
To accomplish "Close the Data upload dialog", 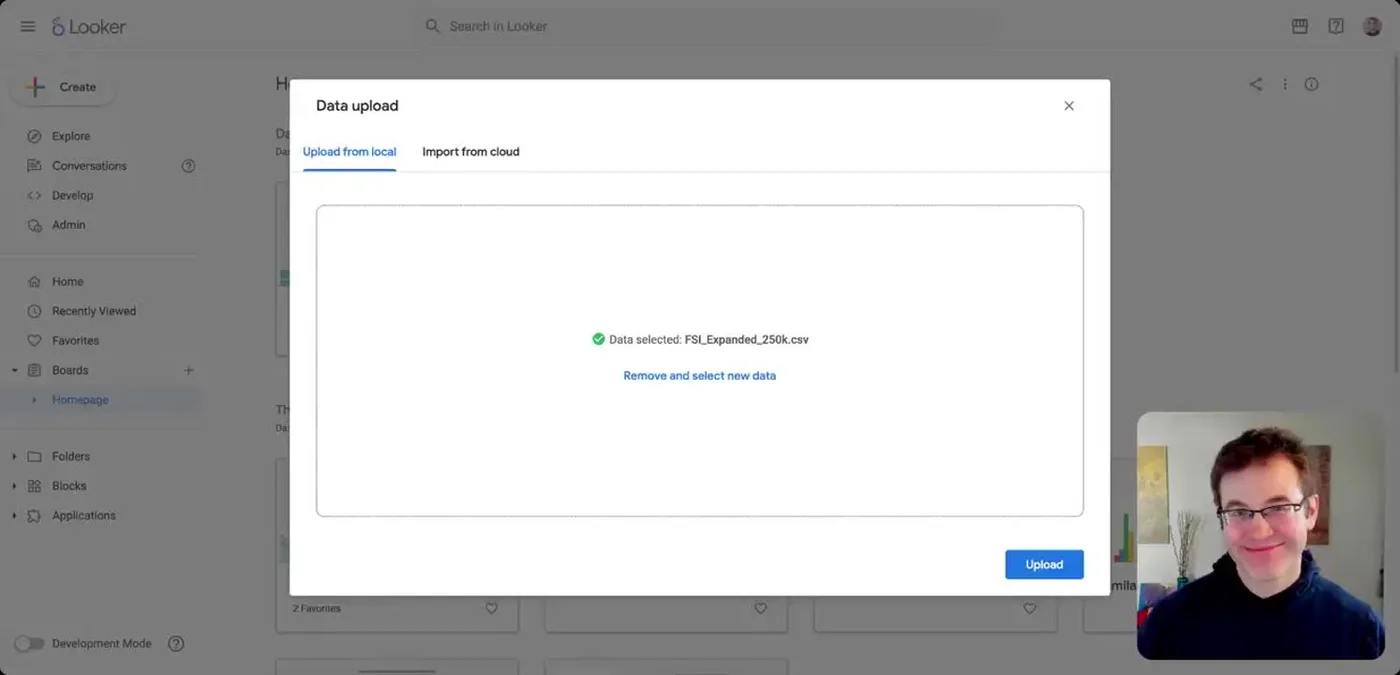I will click(x=1069, y=106).
